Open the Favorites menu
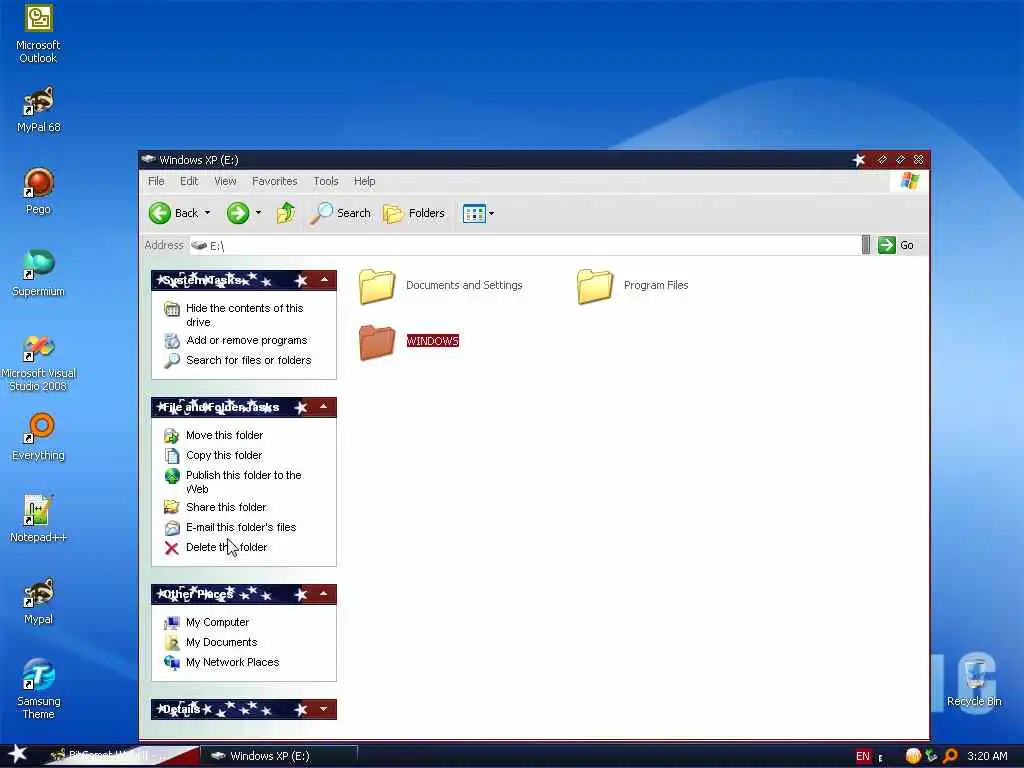This screenshot has height=768, width=1024. pyautogui.click(x=274, y=181)
